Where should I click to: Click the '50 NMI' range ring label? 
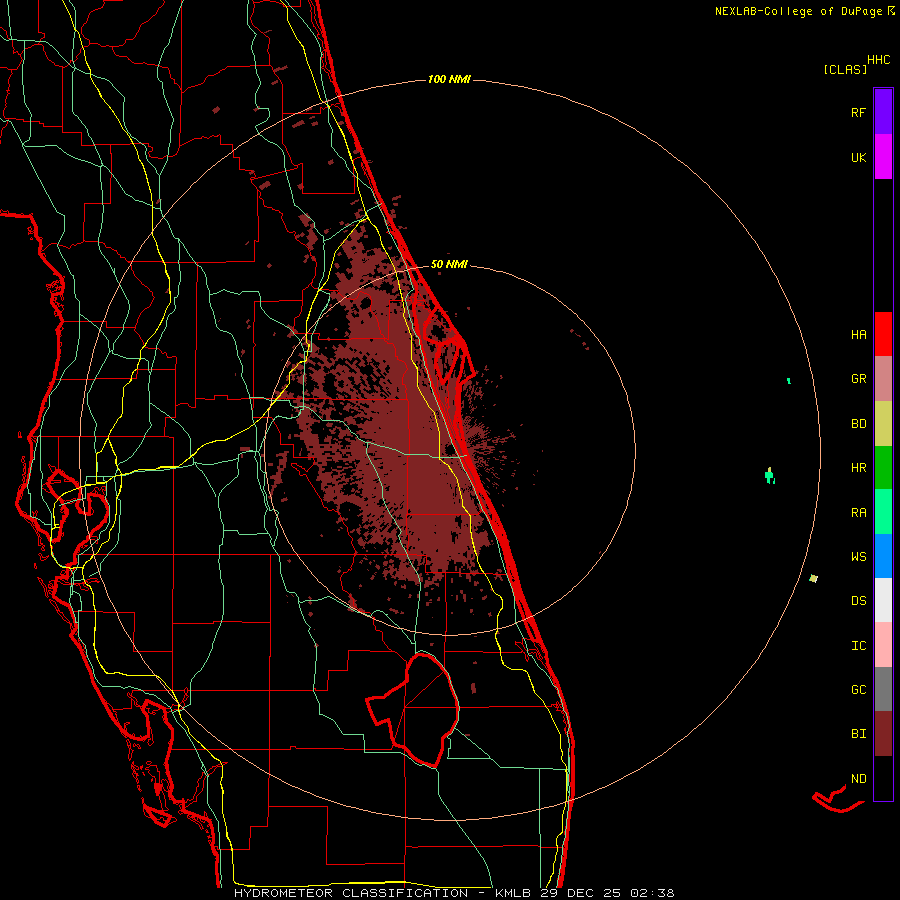point(449,265)
